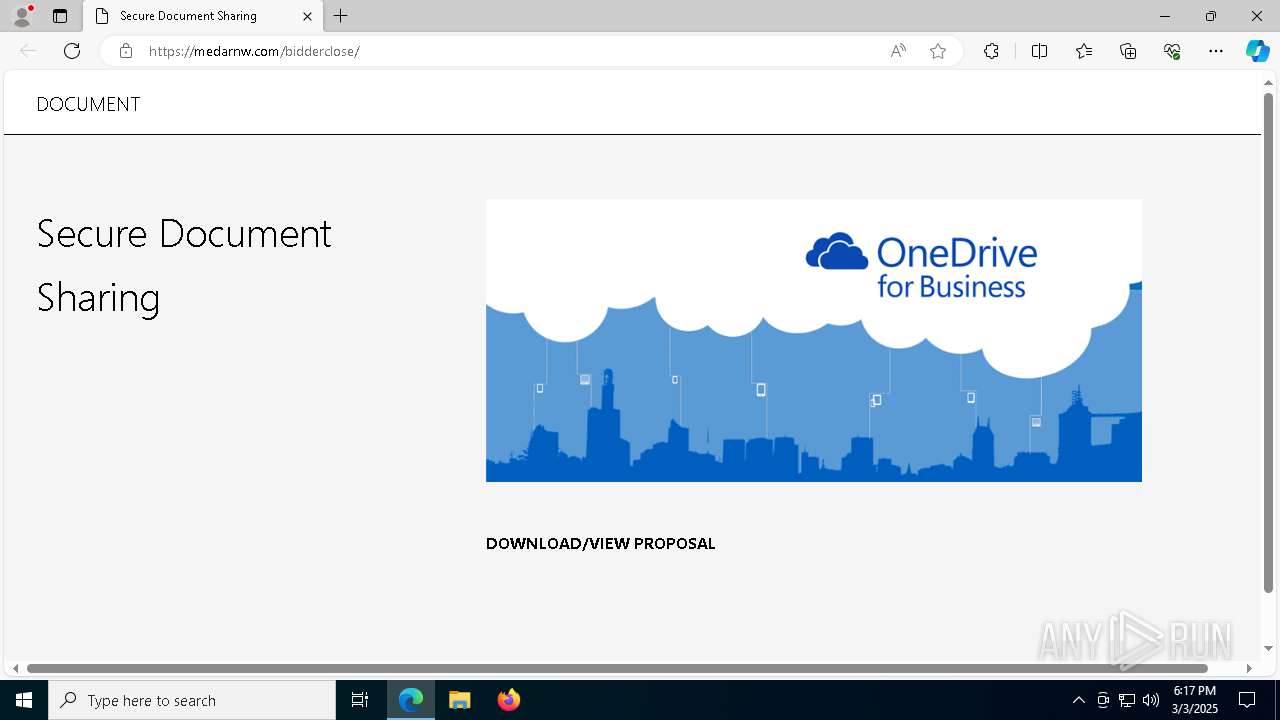The image size is (1280, 720).
Task: Launch Firefox from the taskbar
Action: (509, 700)
